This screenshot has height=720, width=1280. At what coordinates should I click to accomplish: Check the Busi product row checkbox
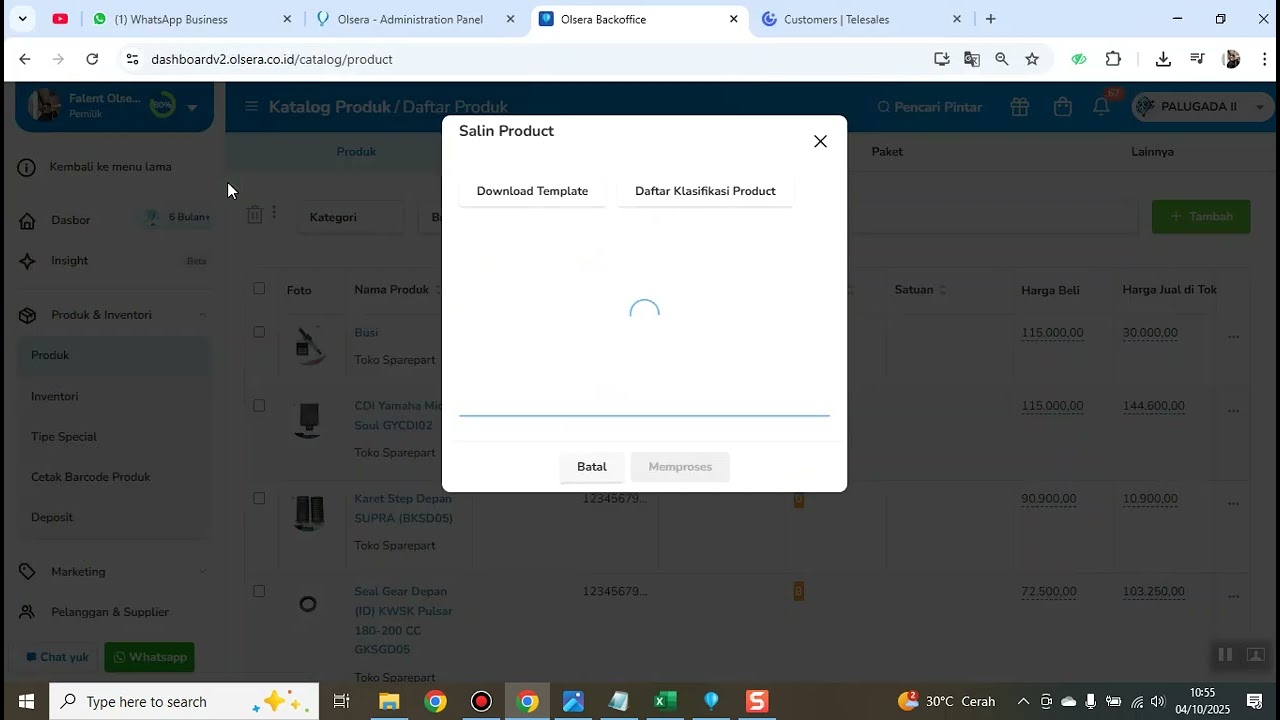(x=259, y=332)
